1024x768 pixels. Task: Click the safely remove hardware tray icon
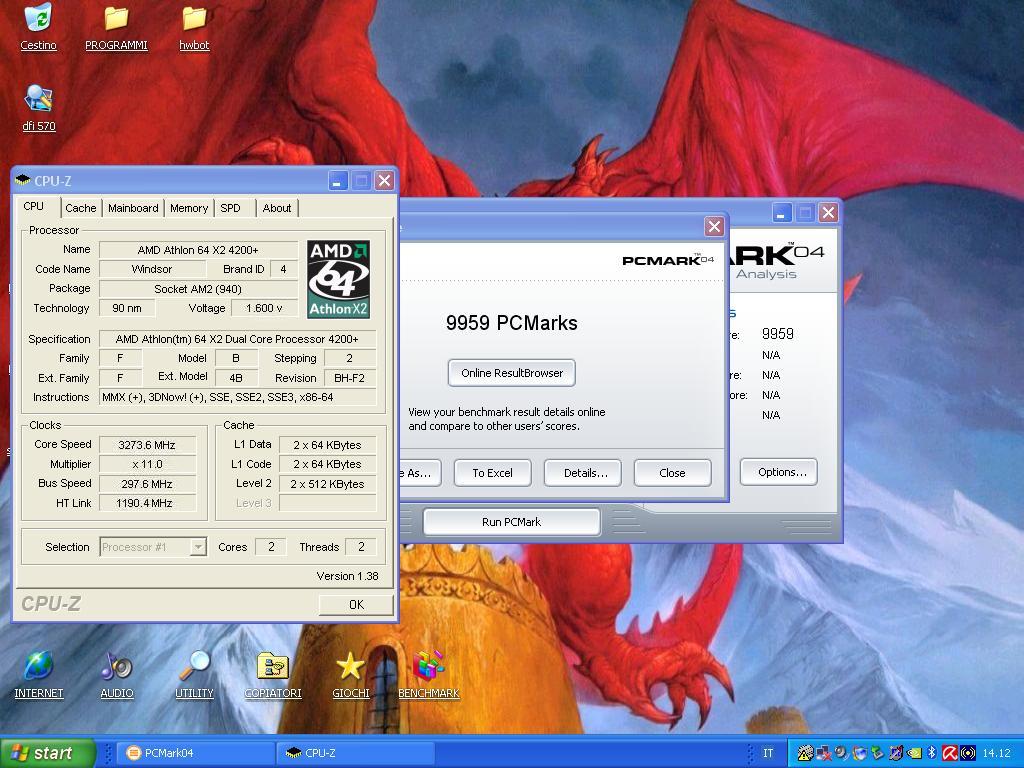tap(878, 753)
